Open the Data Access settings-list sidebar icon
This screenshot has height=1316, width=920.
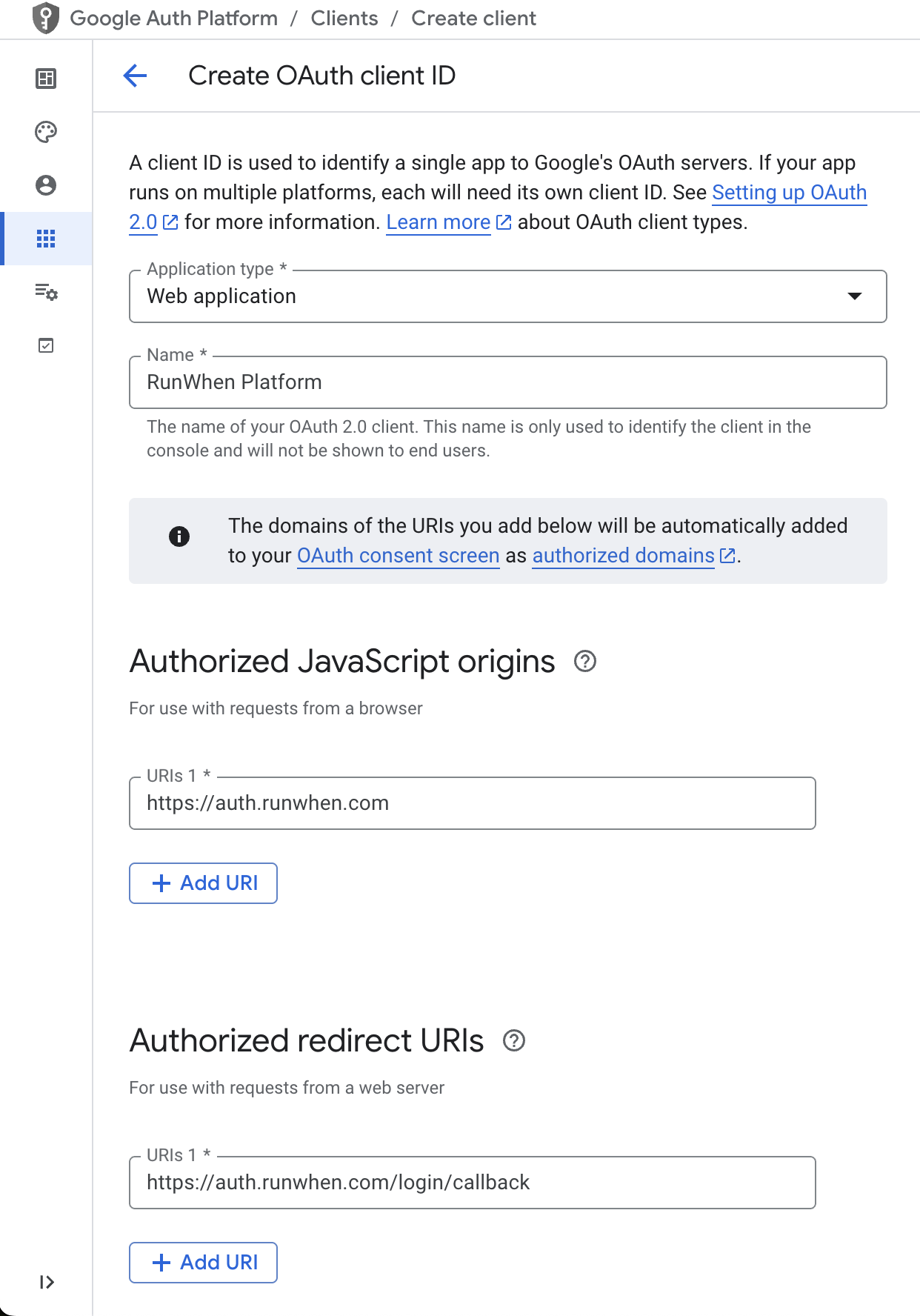click(x=46, y=292)
